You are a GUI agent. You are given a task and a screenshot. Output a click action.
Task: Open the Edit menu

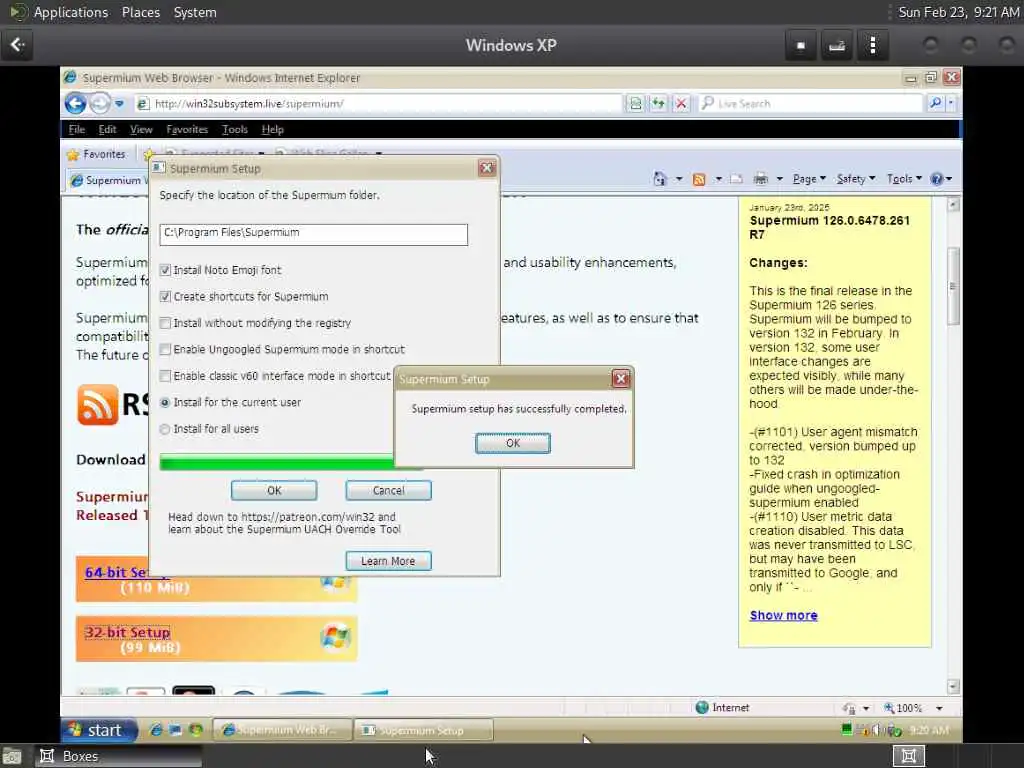click(107, 129)
